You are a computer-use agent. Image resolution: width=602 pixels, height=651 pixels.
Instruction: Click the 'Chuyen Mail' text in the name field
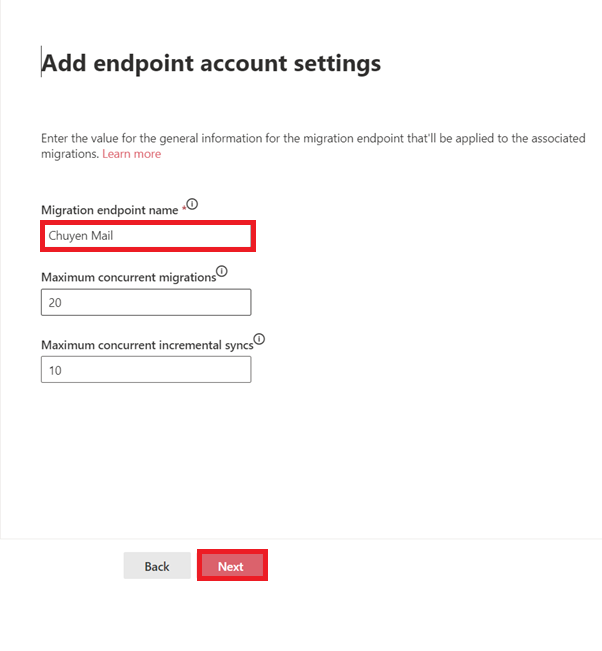[79, 237]
